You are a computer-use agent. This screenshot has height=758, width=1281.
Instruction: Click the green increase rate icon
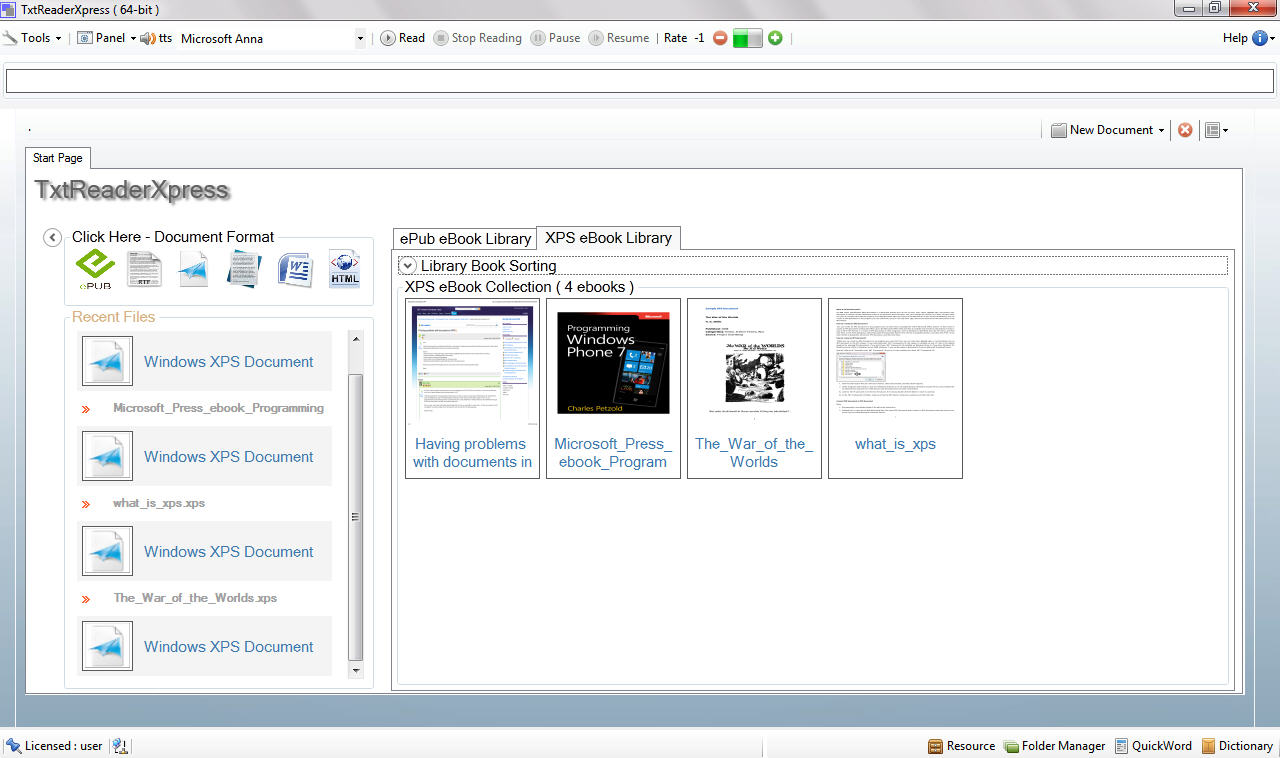(x=775, y=38)
